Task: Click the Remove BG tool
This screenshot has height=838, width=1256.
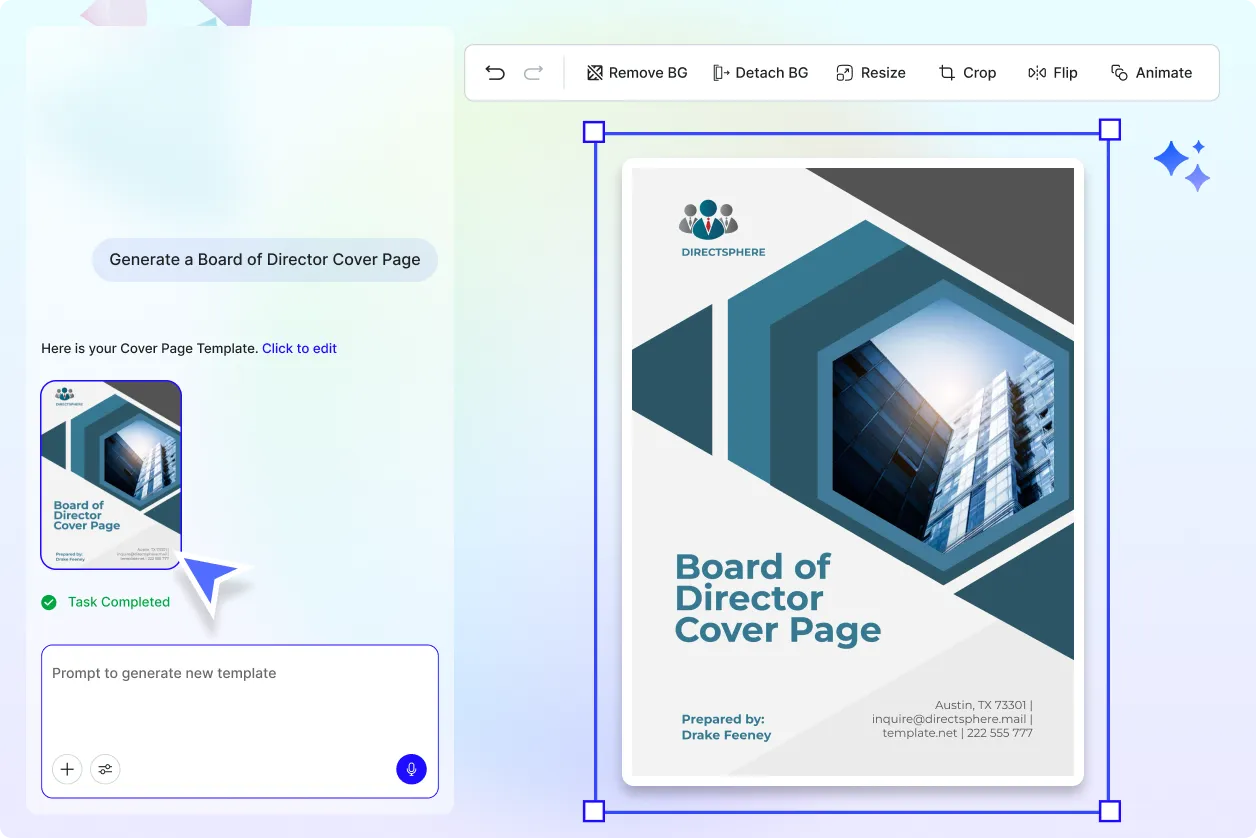Action: [636, 72]
